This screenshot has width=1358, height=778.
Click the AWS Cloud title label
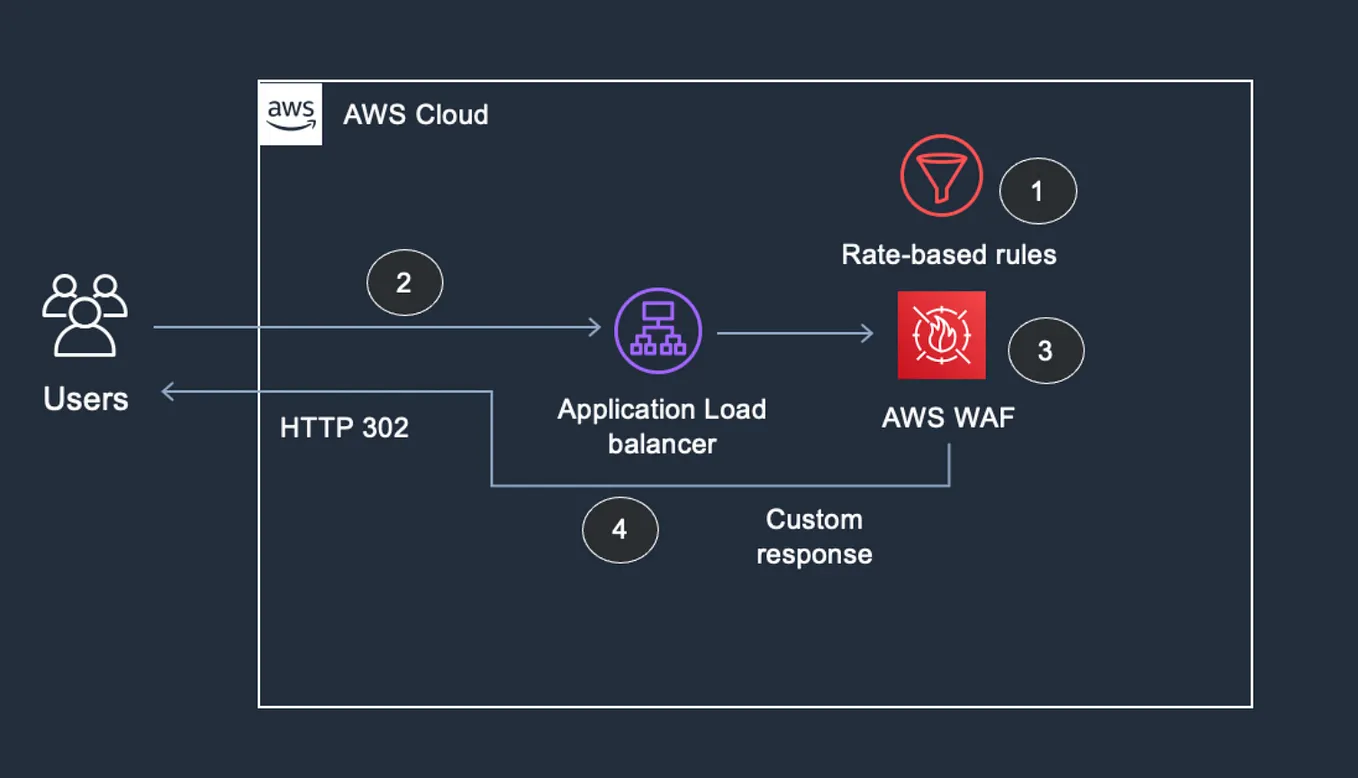(416, 114)
